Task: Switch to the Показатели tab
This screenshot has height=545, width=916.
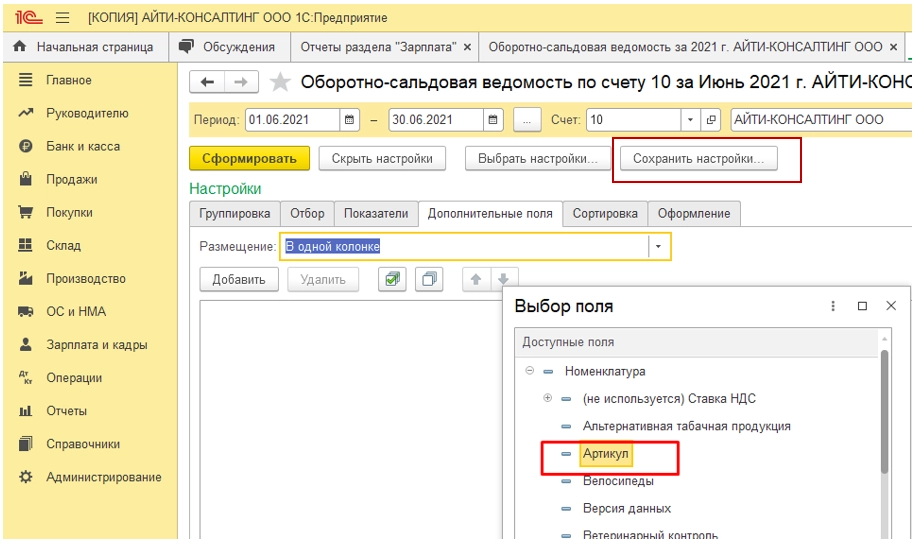Action: 376,214
